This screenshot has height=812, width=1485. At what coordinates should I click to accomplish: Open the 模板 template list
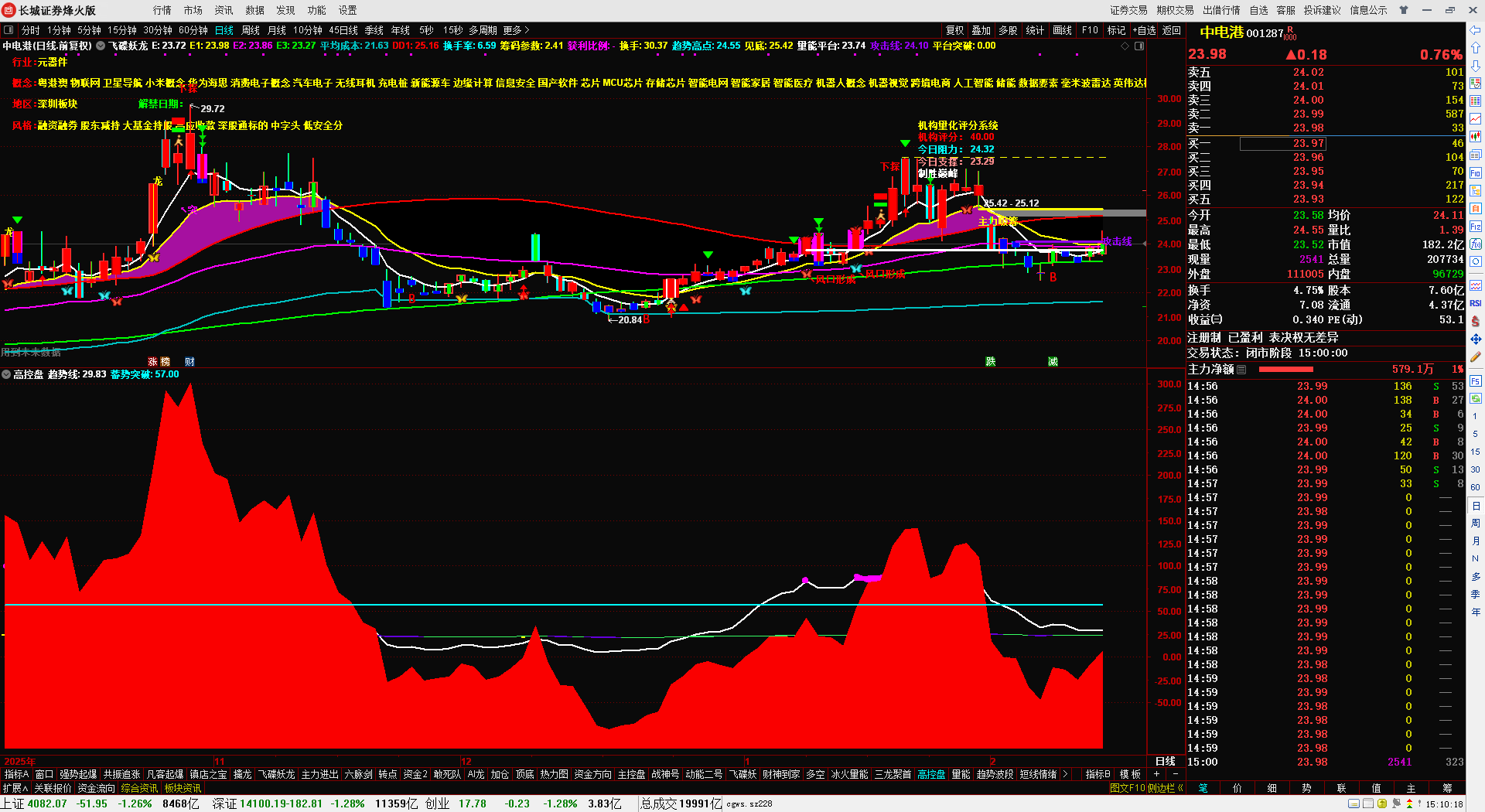click(1131, 774)
